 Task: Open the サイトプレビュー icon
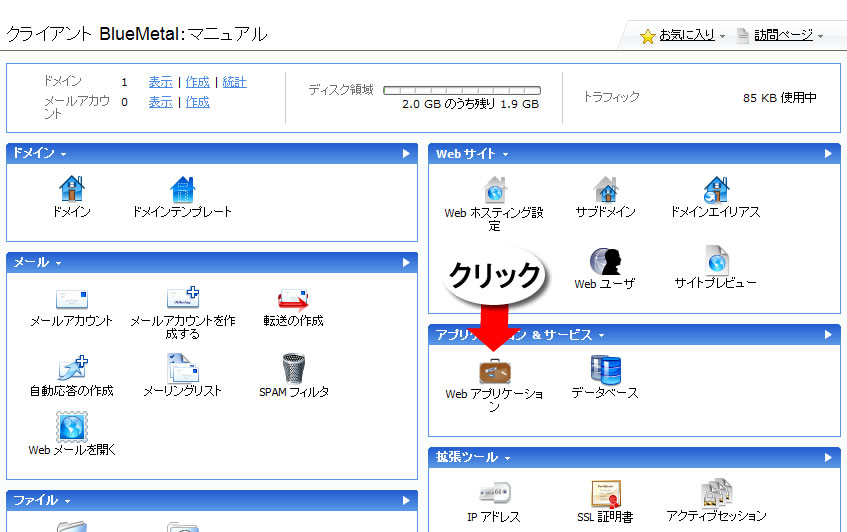click(x=715, y=261)
